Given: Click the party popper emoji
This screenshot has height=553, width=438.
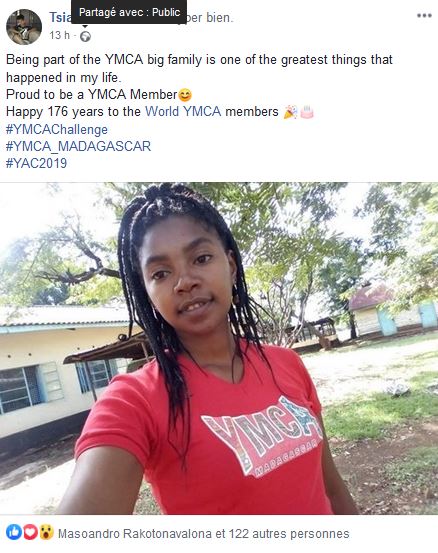Looking at the screenshot, I should (x=290, y=112).
